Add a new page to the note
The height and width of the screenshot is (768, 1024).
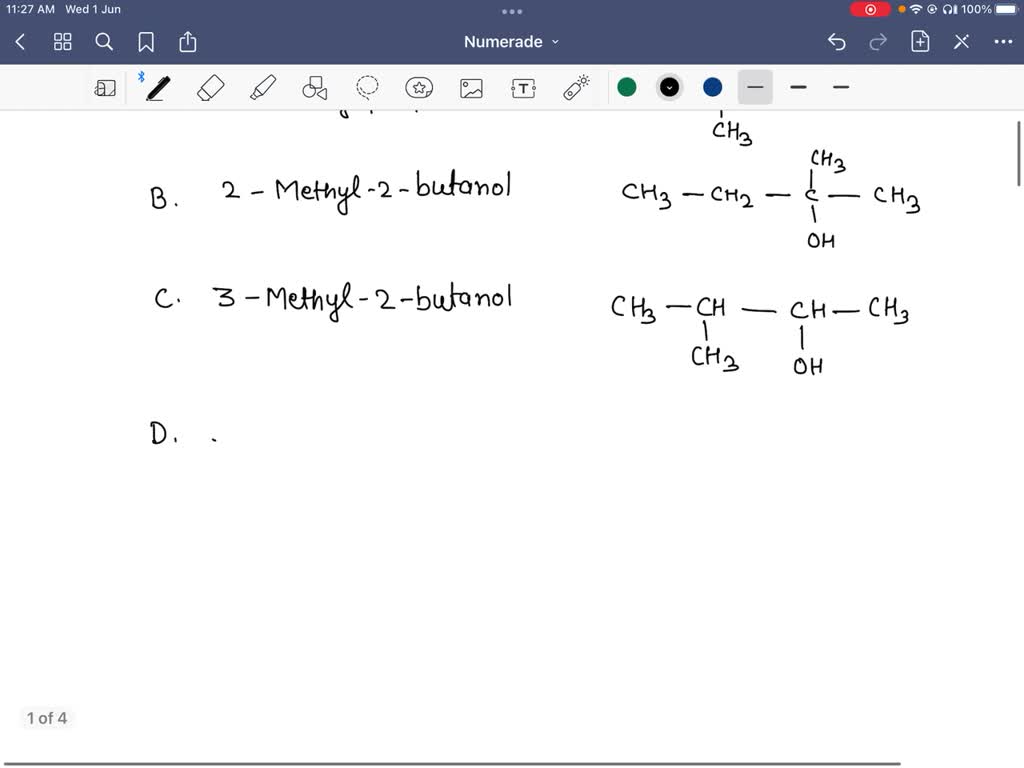[x=920, y=42]
